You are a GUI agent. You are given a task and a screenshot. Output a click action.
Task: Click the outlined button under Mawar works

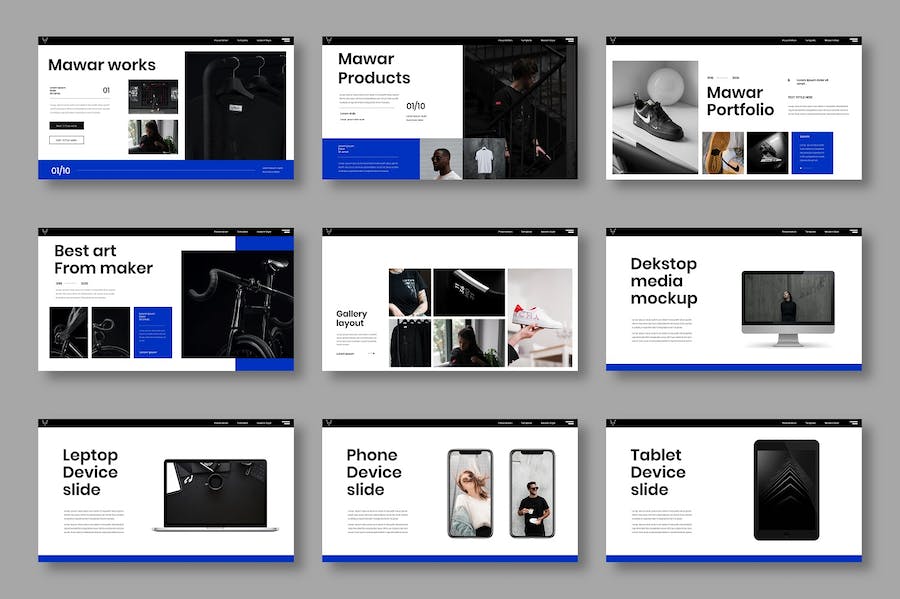click(66, 140)
